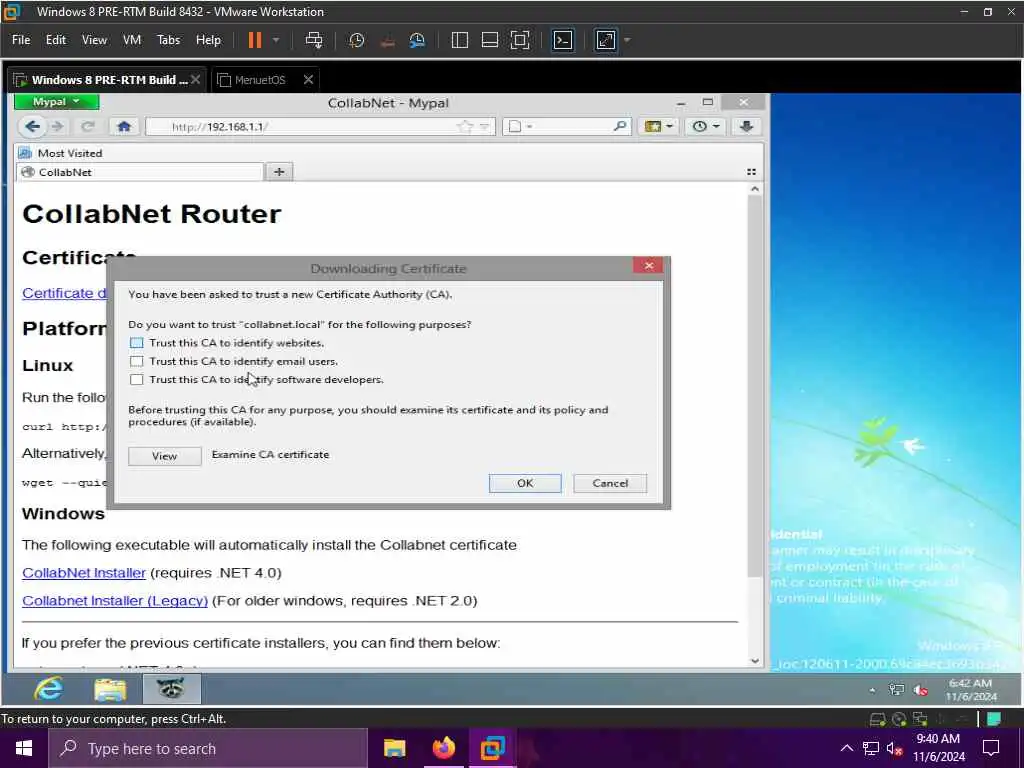Toggle the thumbnail bar icon

pyautogui.click(x=490, y=40)
